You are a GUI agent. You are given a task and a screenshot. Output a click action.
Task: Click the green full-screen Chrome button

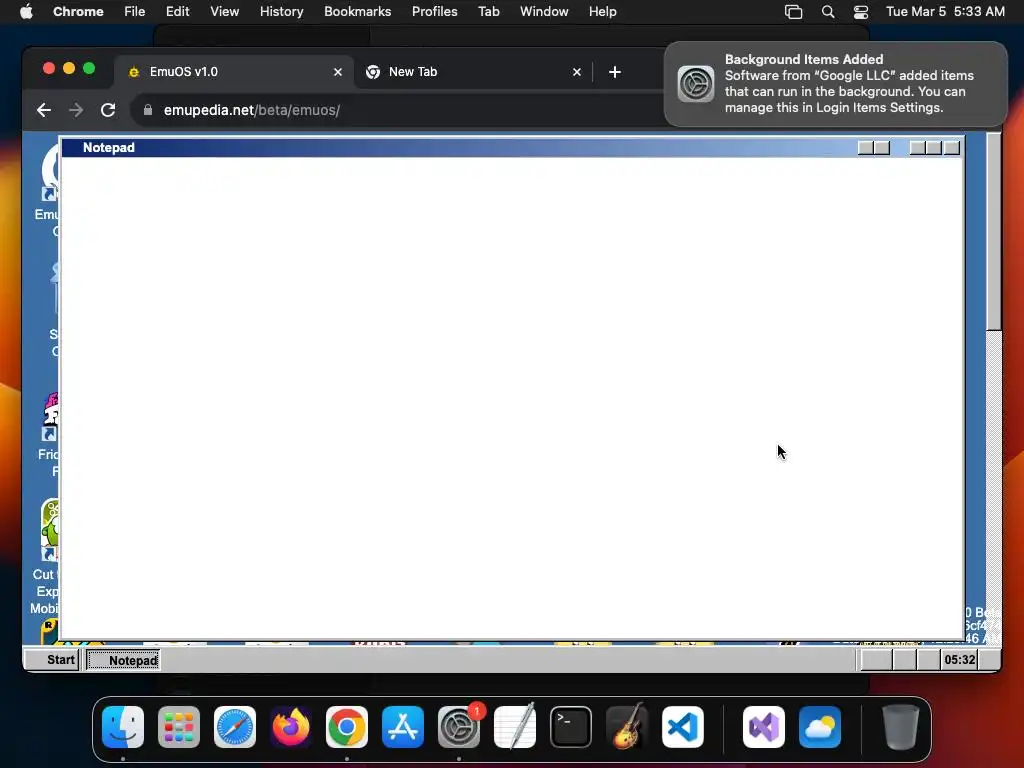[x=89, y=69]
